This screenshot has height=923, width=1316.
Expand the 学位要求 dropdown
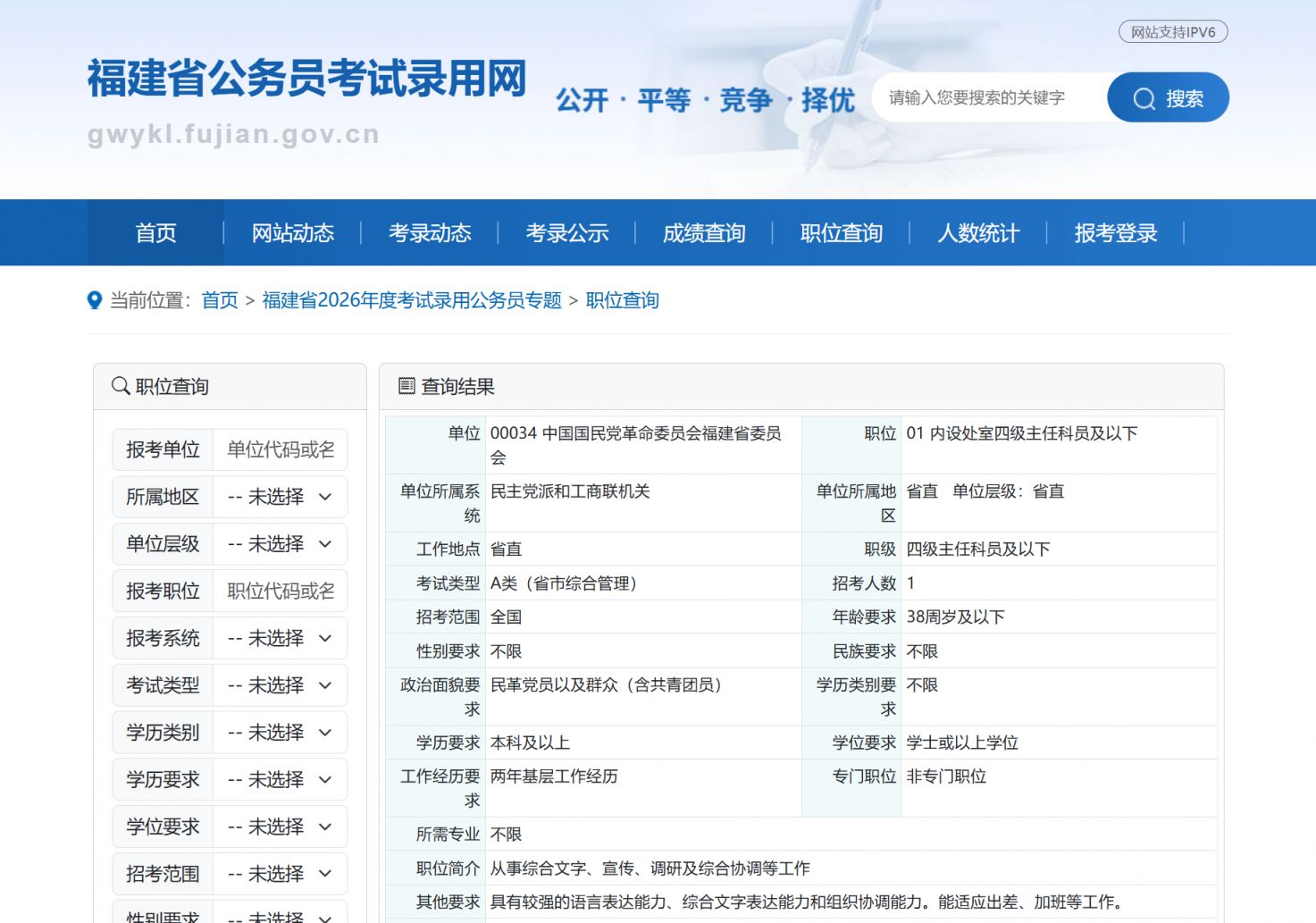tap(280, 827)
